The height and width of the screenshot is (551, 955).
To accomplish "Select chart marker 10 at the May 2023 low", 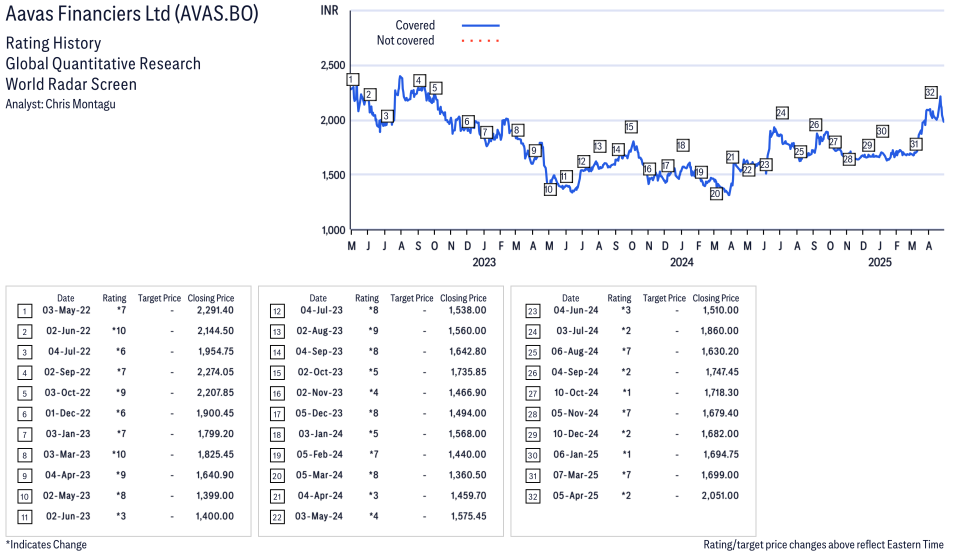I will [549, 189].
